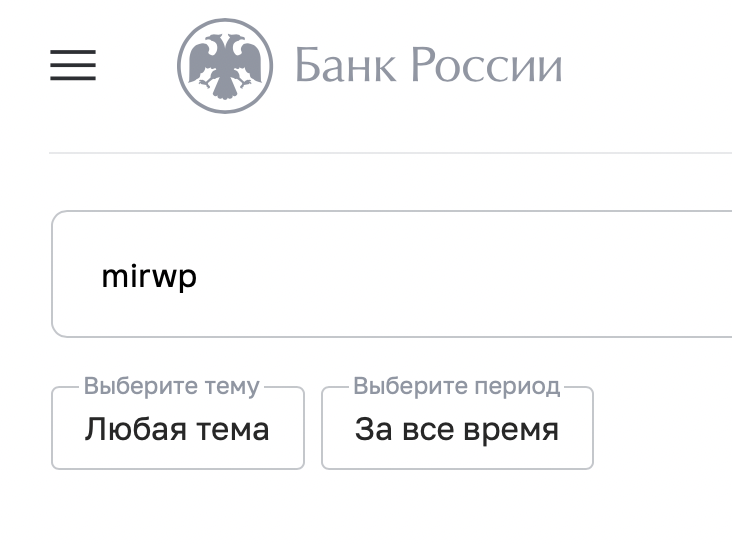Click the left edge of the search input

62,275
